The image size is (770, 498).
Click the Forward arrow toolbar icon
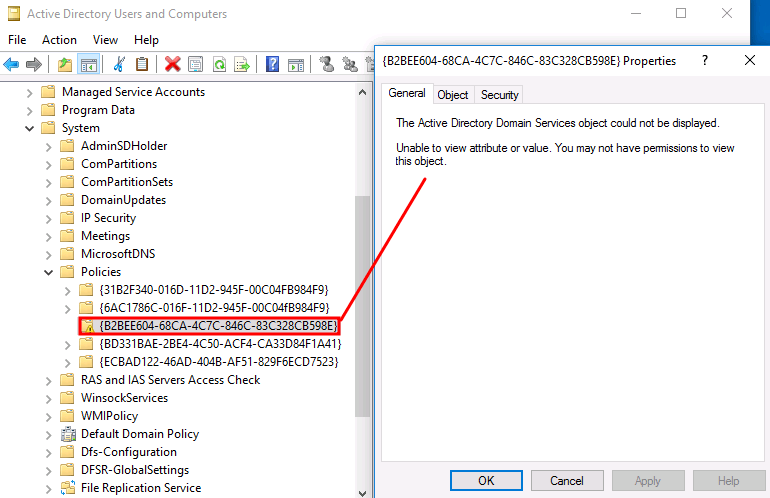(x=33, y=64)
